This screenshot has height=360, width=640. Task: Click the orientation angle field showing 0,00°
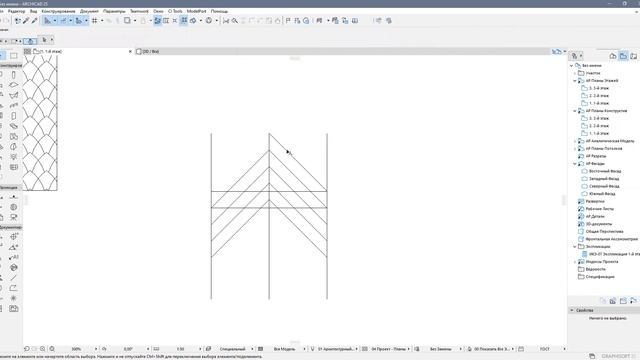[x=128, y=349]
